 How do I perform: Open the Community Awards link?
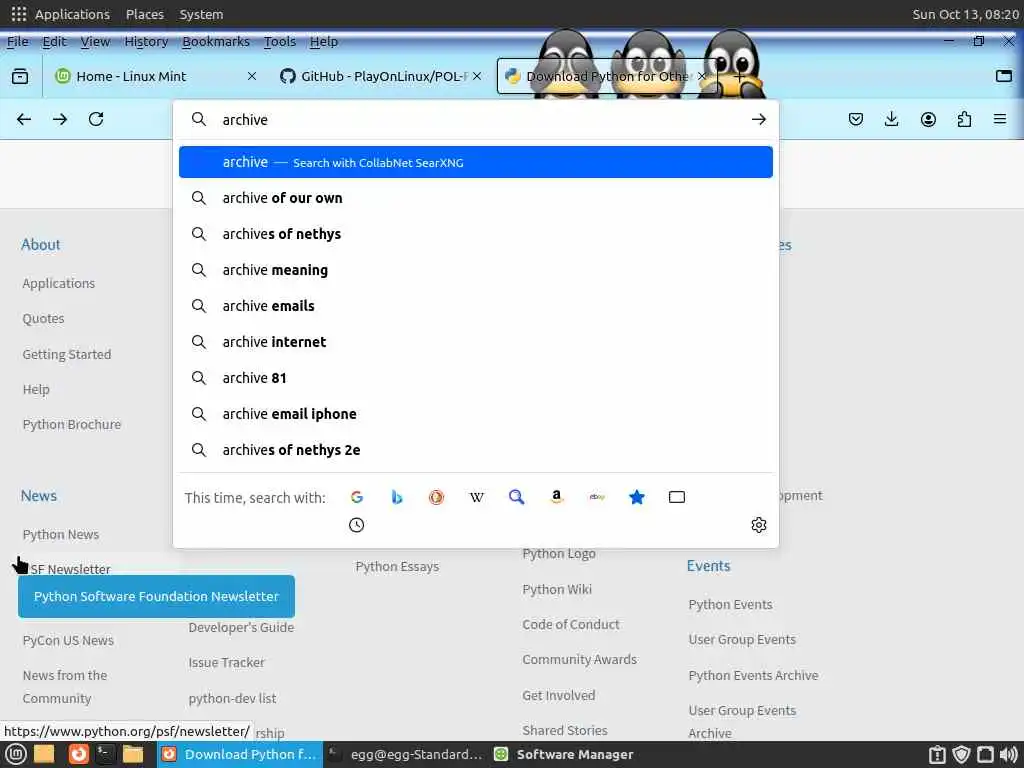(579, 660)
